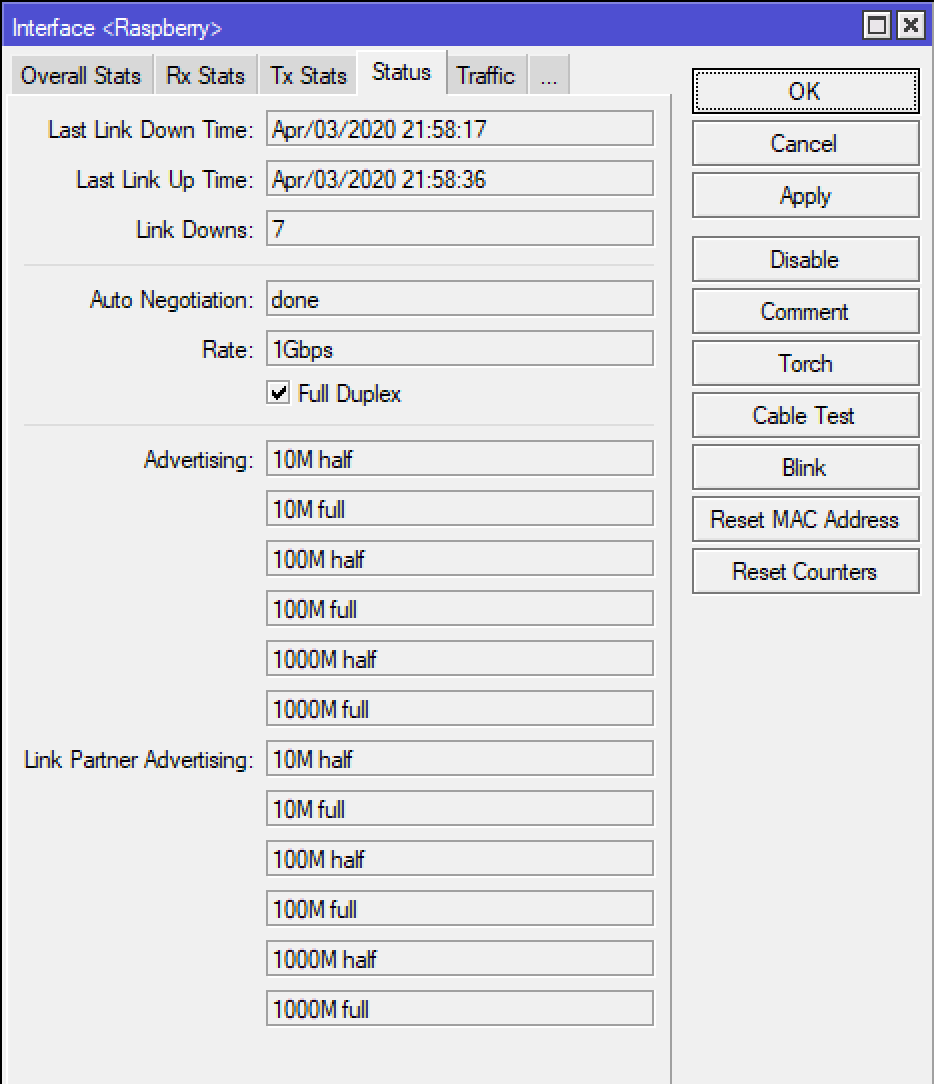
Task: Click the Advertising 10M half field
Action: (460, 458)
